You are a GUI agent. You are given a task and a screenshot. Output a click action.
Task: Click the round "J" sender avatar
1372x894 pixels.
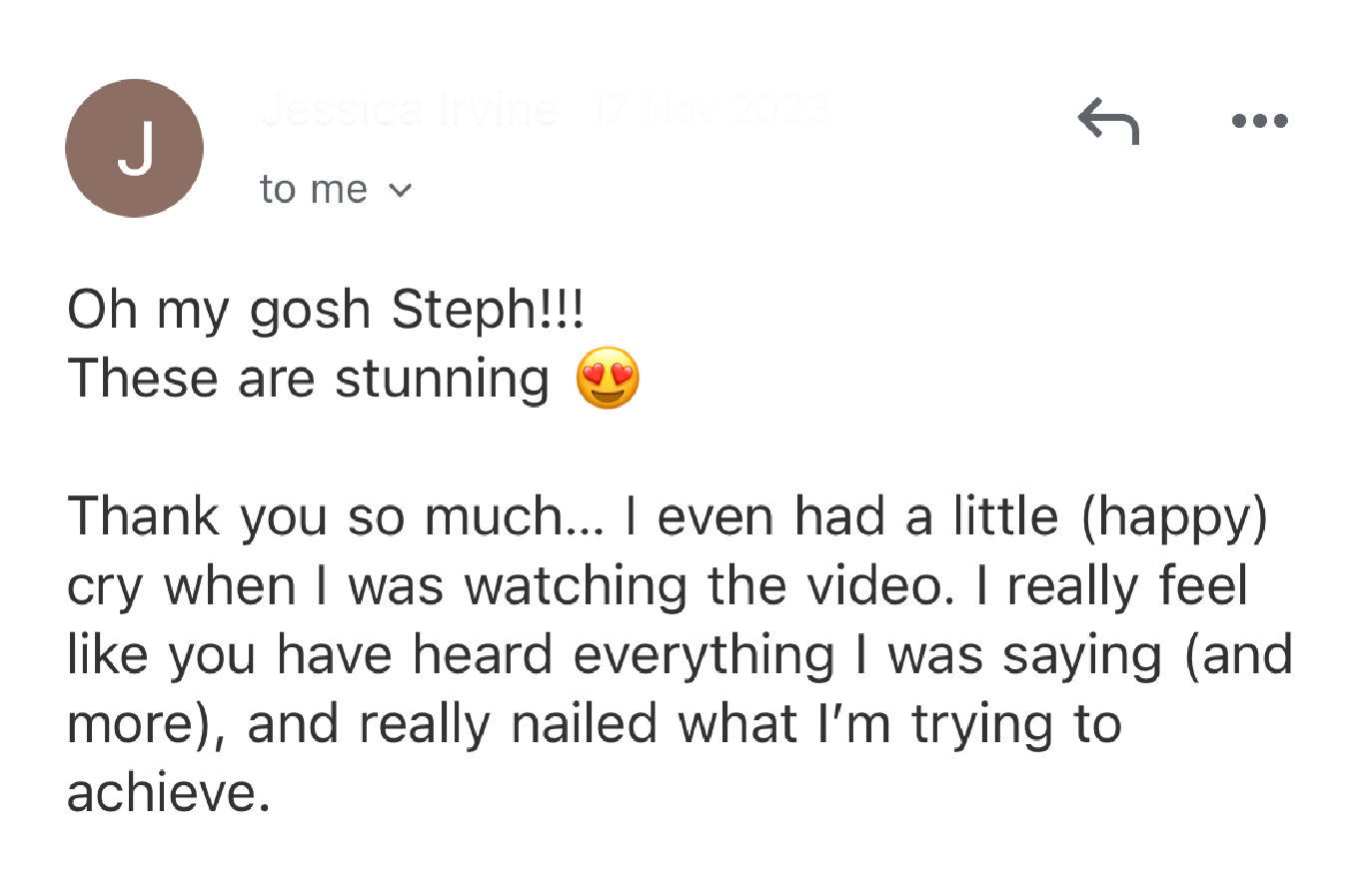tap(135, 149)
